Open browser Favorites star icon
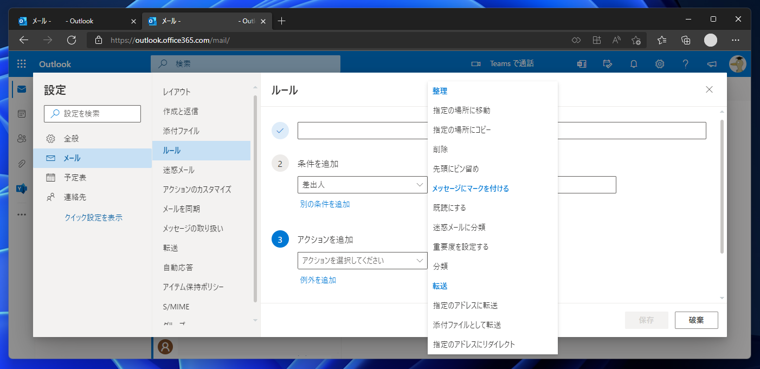This screenshot has height=369, width=760. coord(662,40)
